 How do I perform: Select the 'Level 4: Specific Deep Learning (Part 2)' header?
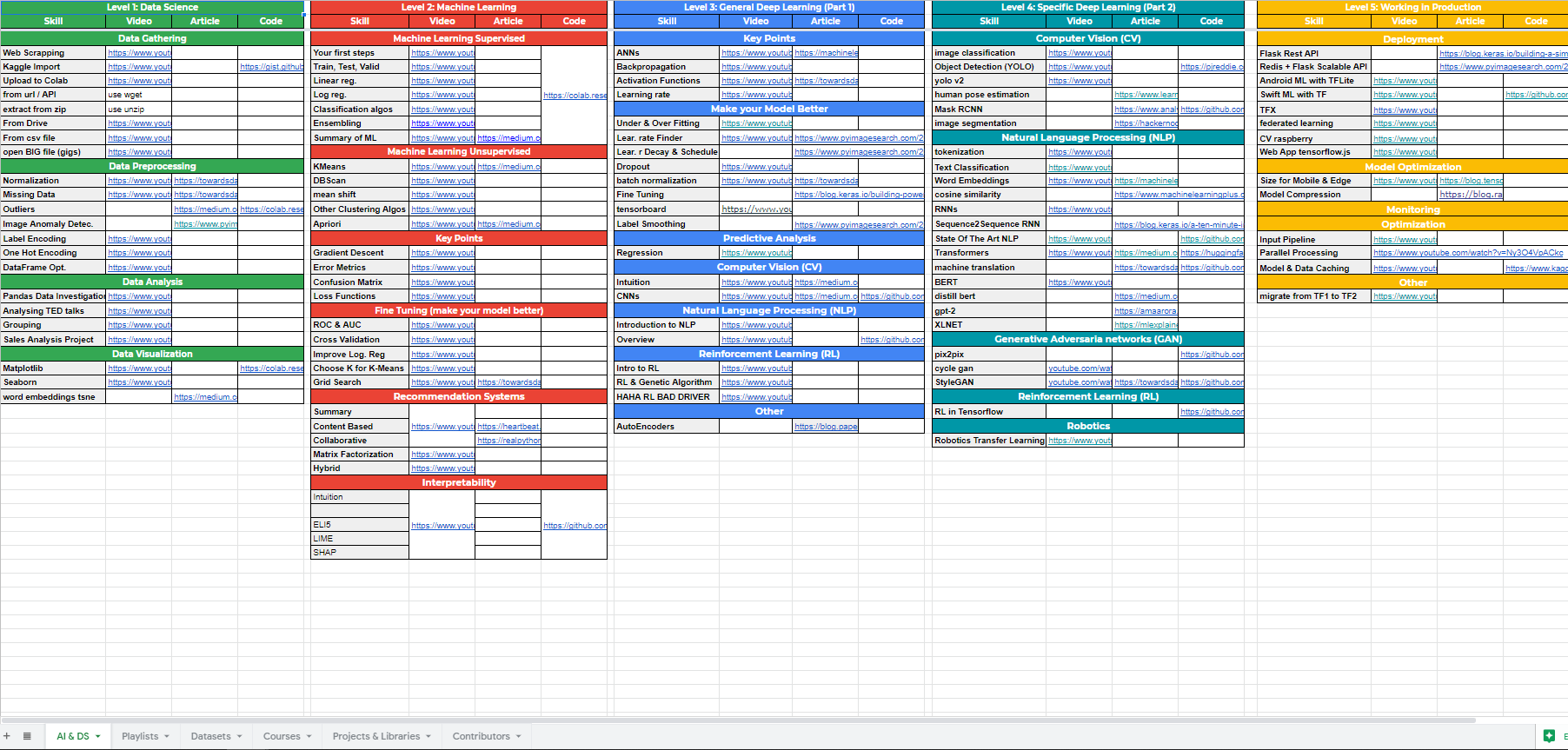[1088, 7]
